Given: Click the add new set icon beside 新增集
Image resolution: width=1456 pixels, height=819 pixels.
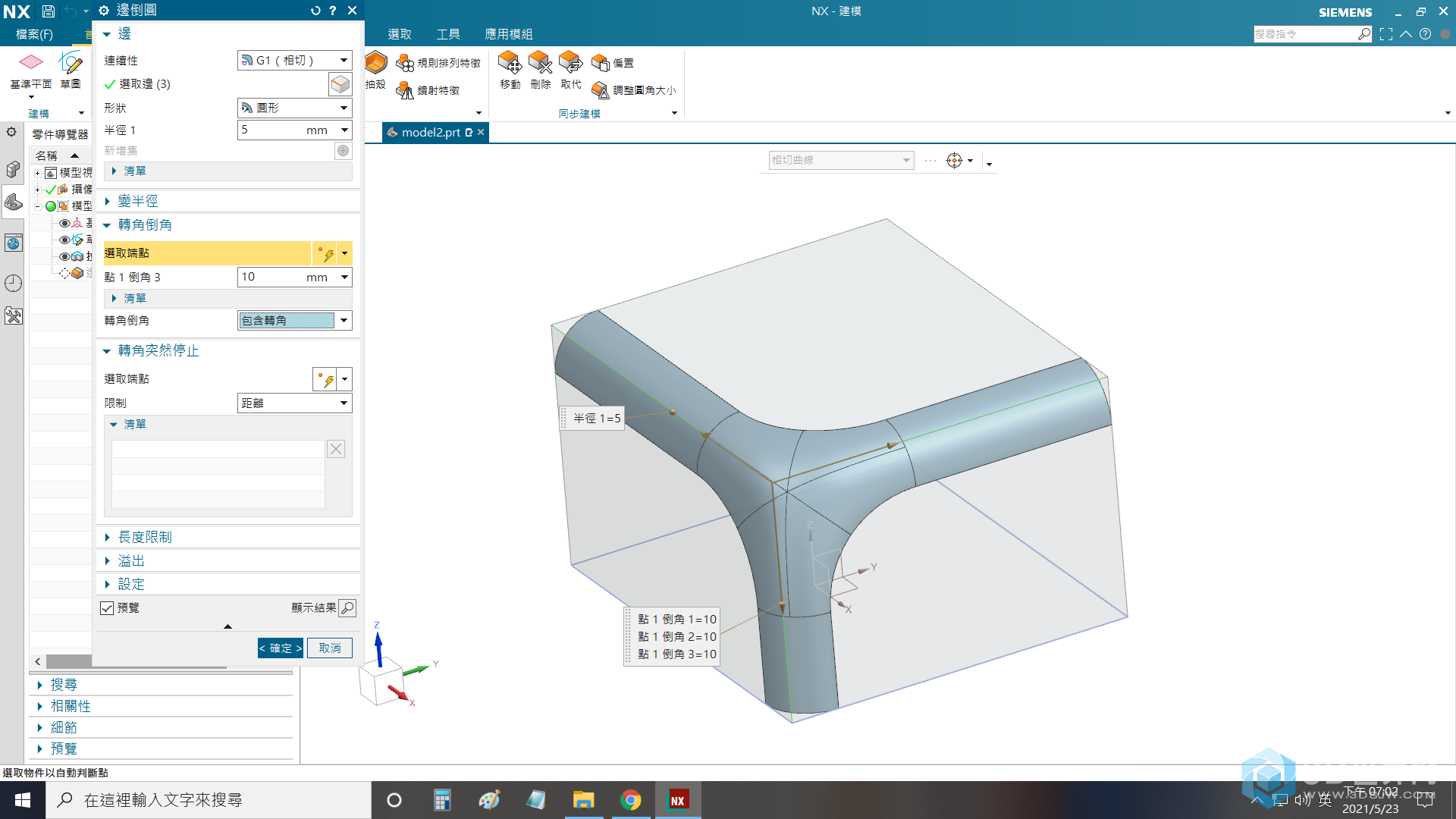Looking at the screenshot, I should 344,151.
